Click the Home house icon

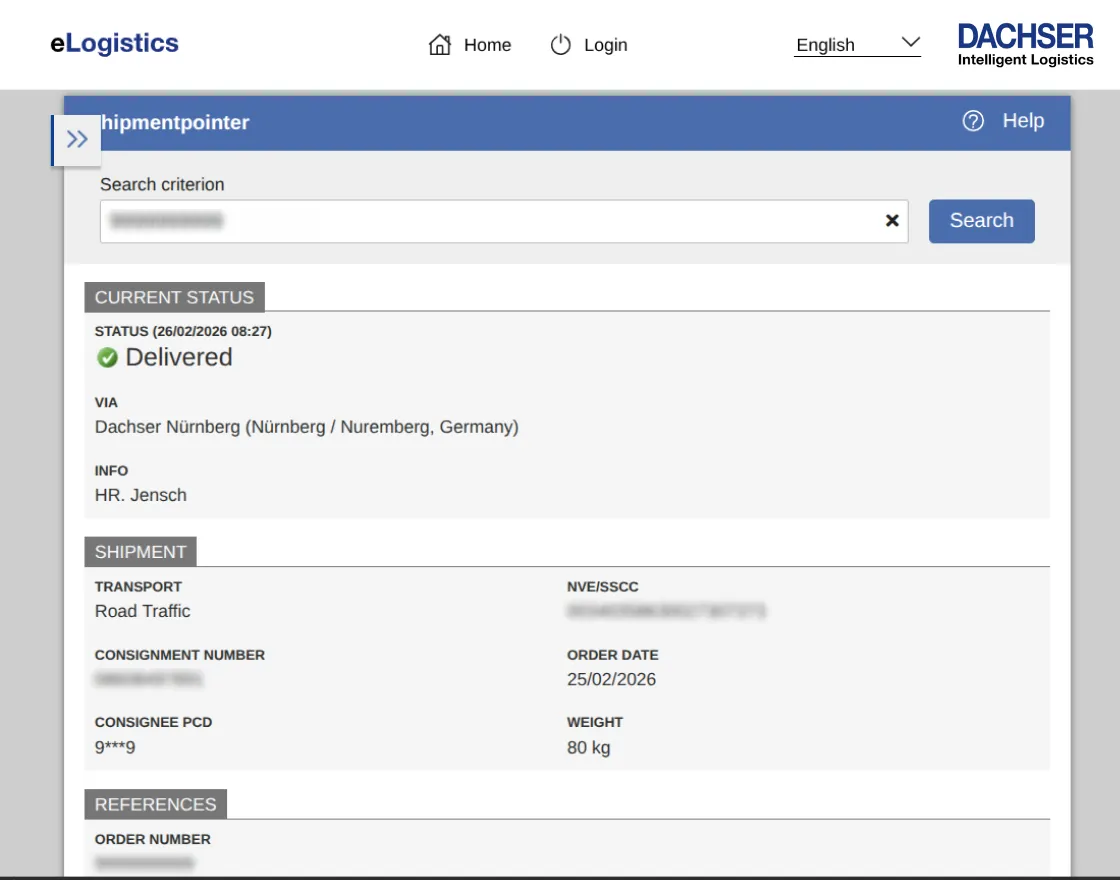point(440,44)
